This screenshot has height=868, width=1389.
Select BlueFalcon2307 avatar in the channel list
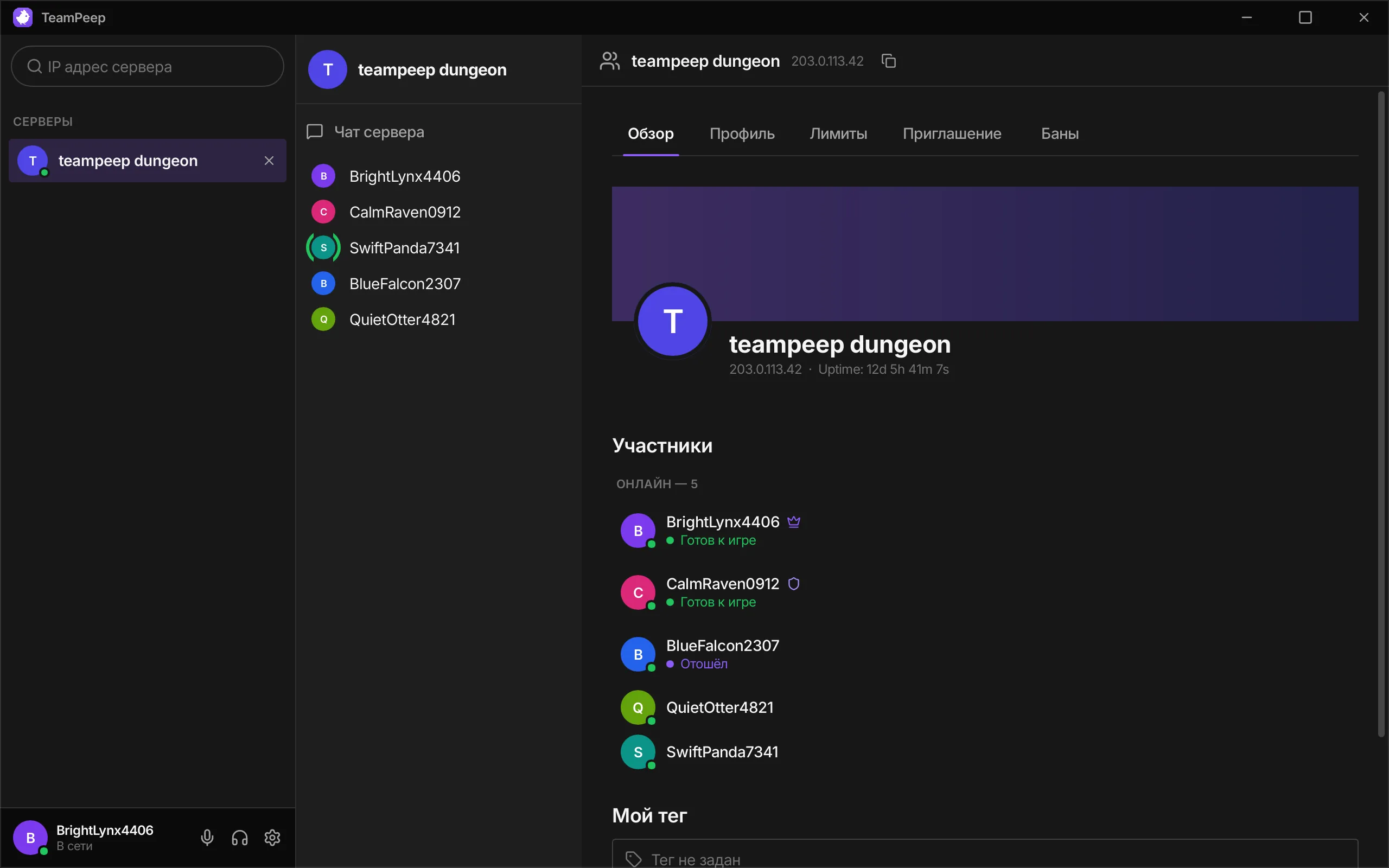coord(324,284)
